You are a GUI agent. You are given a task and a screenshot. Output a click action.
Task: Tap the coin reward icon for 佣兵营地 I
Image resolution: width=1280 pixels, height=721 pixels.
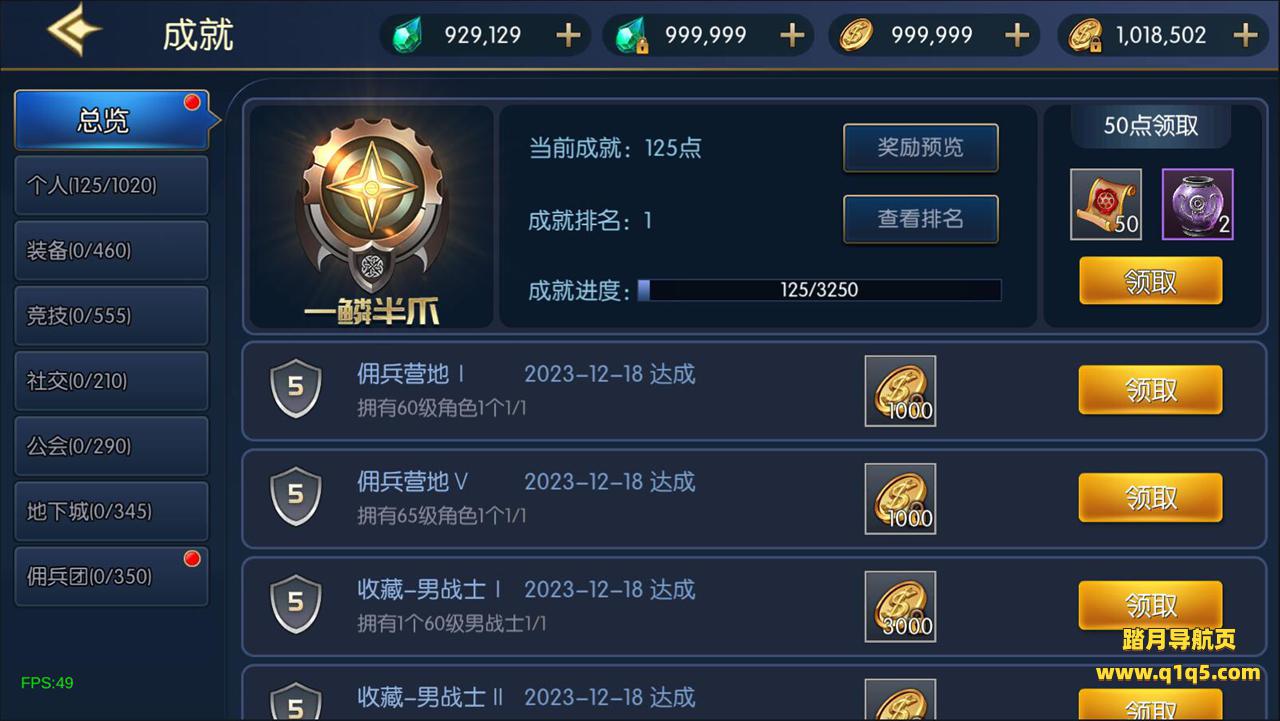tap(900, 391)
